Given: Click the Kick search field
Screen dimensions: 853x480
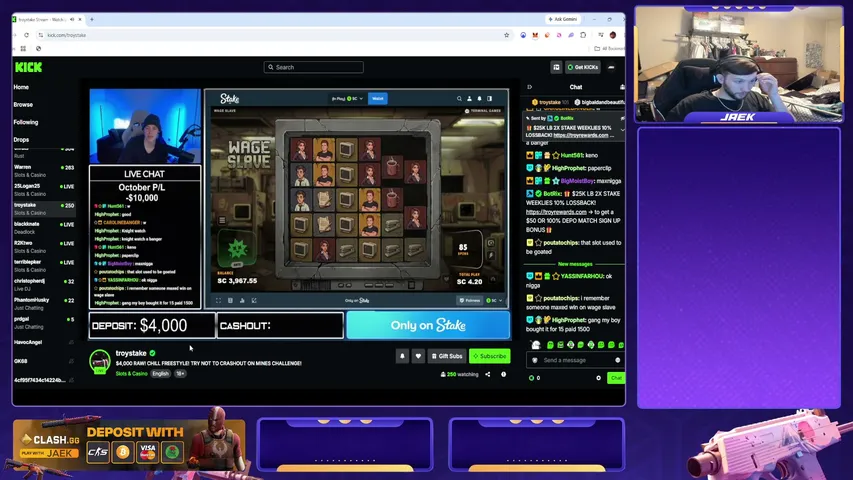Looking at the screenshot, I should point(314,67).
